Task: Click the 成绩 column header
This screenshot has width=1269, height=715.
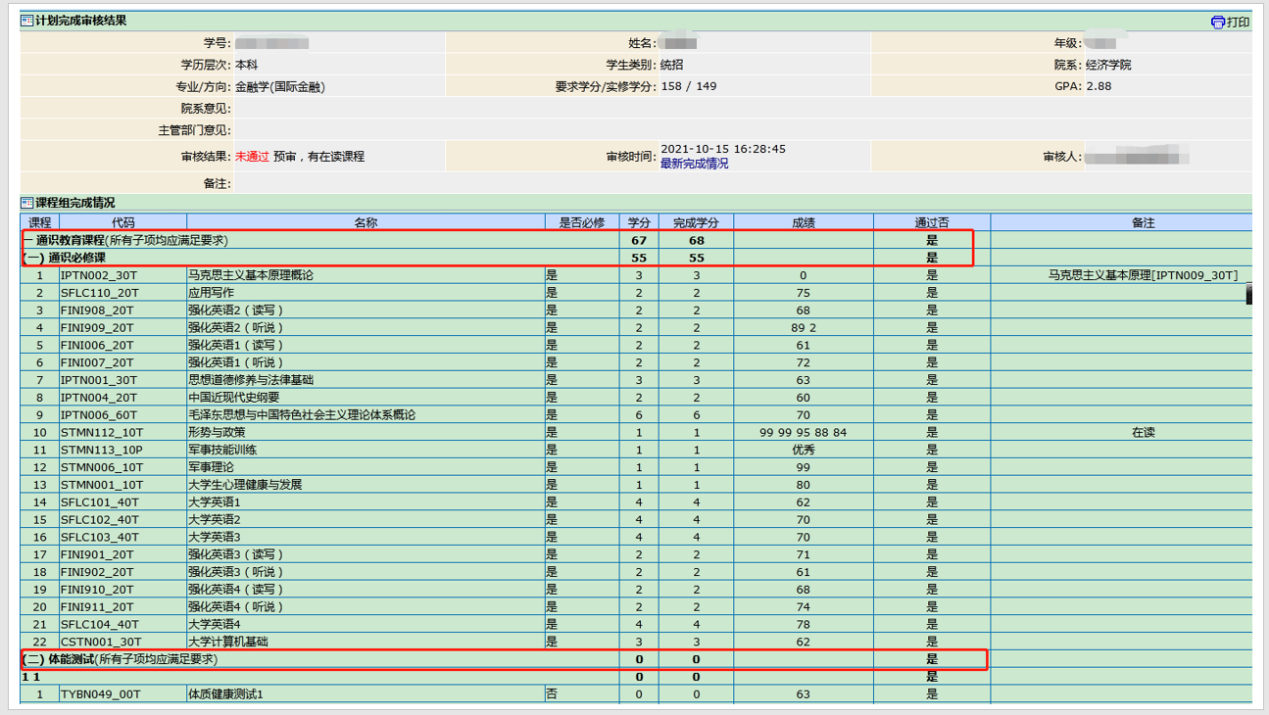Action: (x=803, y=222)
